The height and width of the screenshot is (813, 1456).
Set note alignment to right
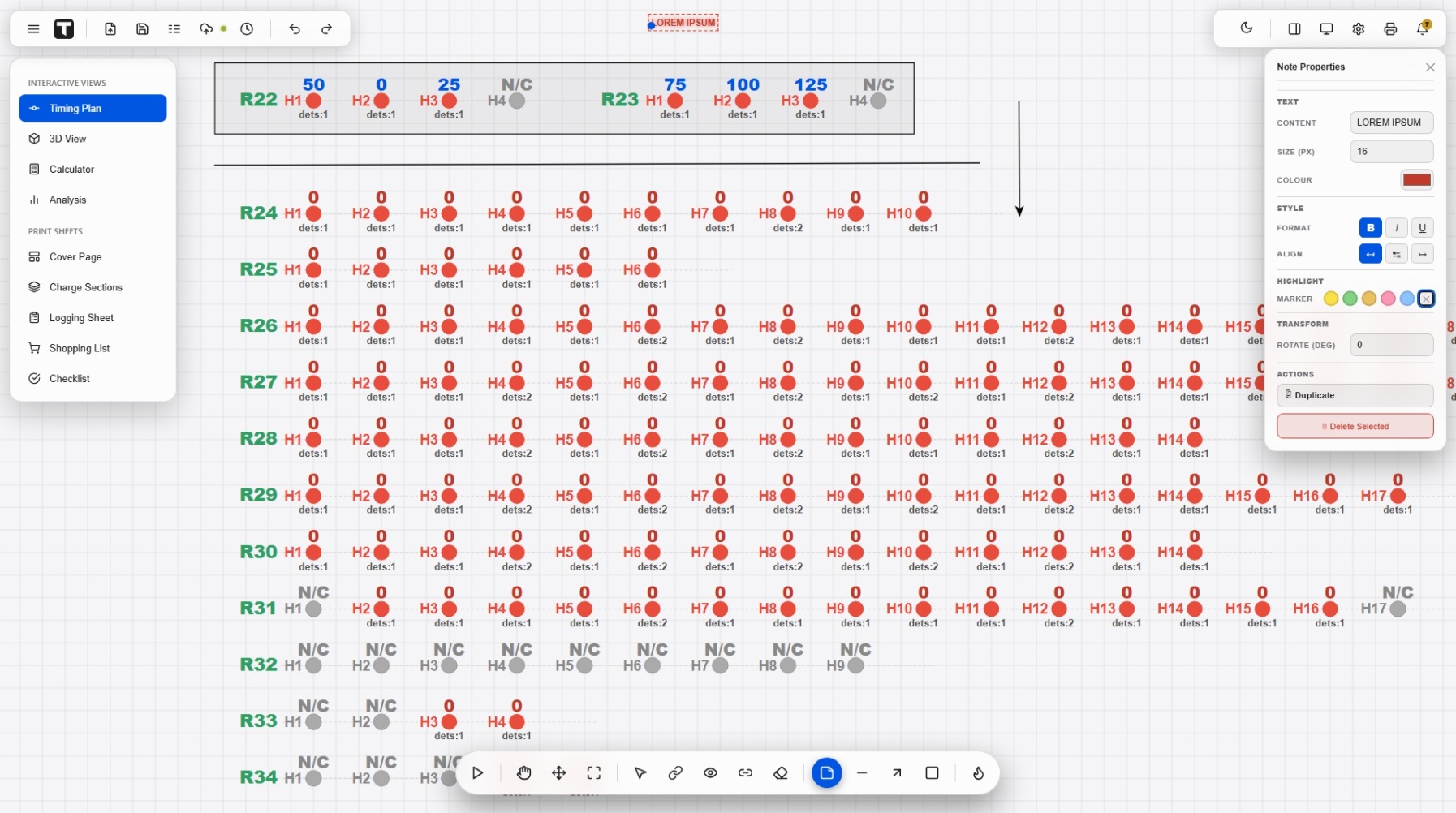[x=1423, y=254]
